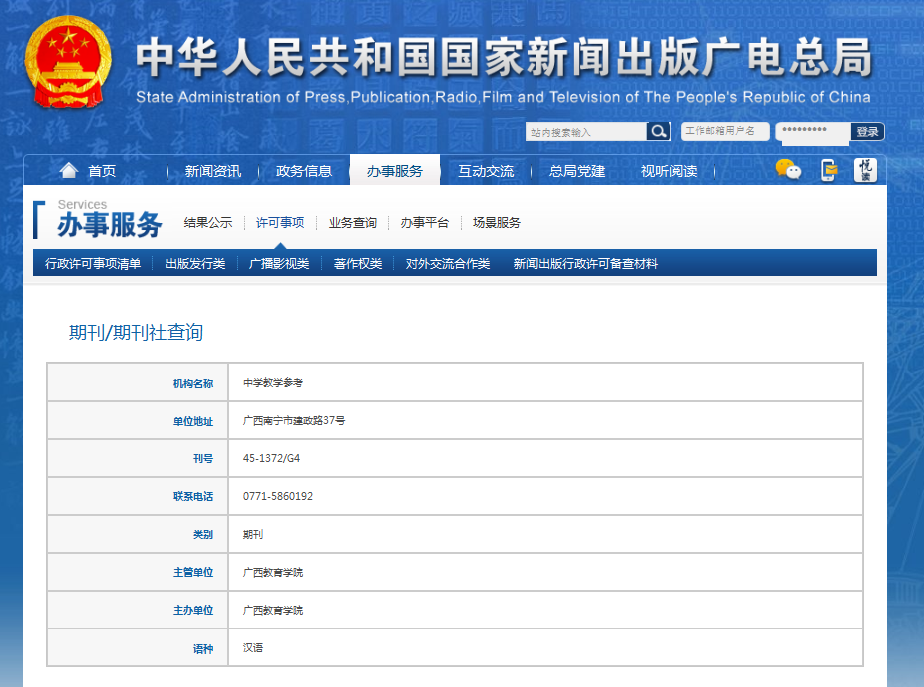The image size is (924, 687).
Task: Click the 主管单位 row label
Action: 193,572
